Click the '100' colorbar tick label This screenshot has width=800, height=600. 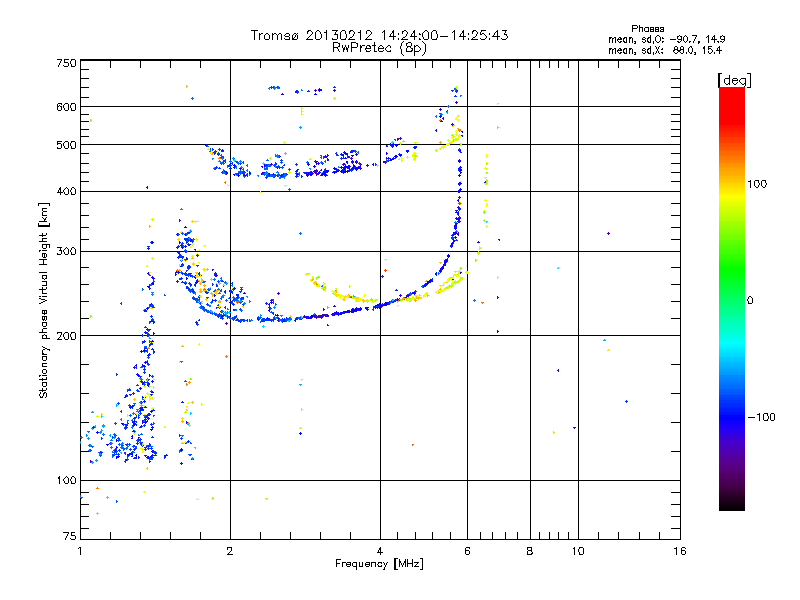[x=757, y=184]
